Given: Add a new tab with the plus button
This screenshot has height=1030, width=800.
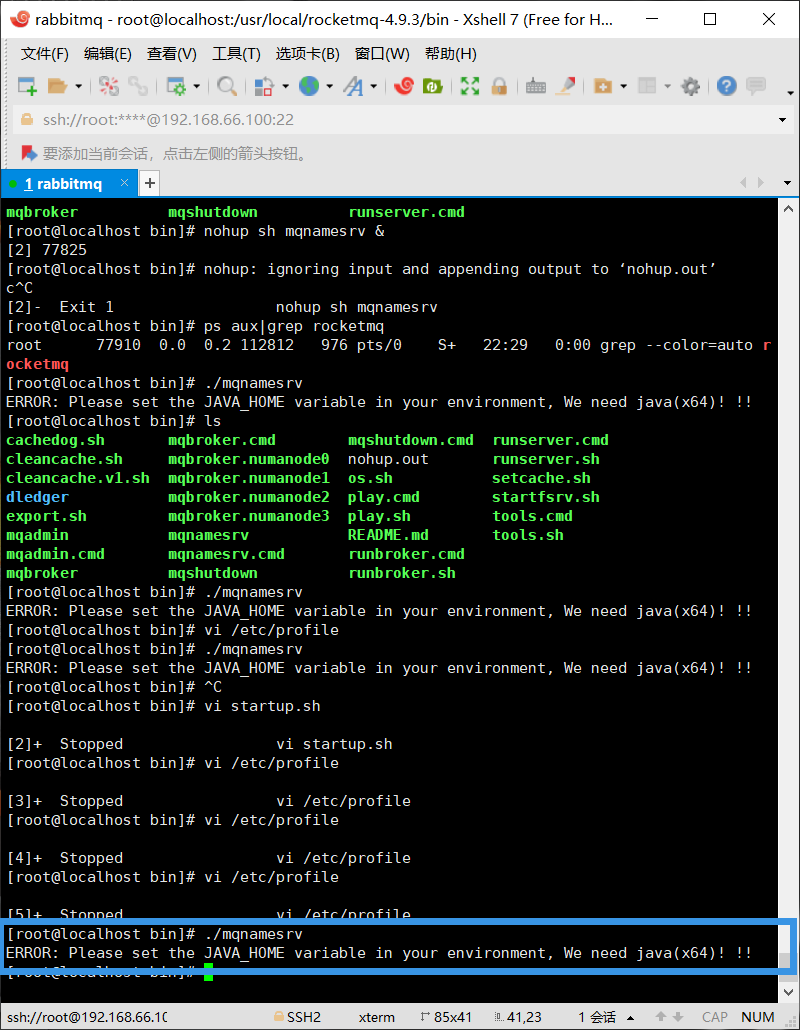Looking at the screenshot, I should click(x=150, y=183).
